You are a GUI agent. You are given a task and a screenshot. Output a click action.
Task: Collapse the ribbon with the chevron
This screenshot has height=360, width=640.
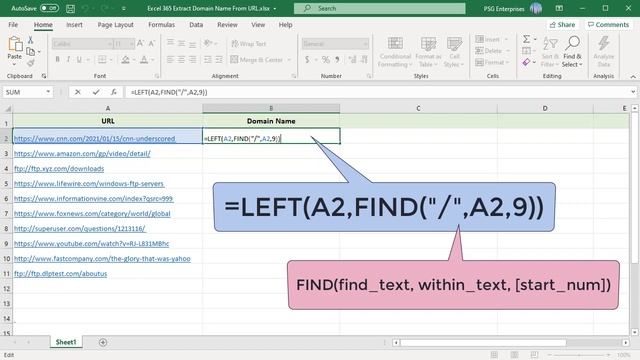pyautogui.click(x=633, y=76)
